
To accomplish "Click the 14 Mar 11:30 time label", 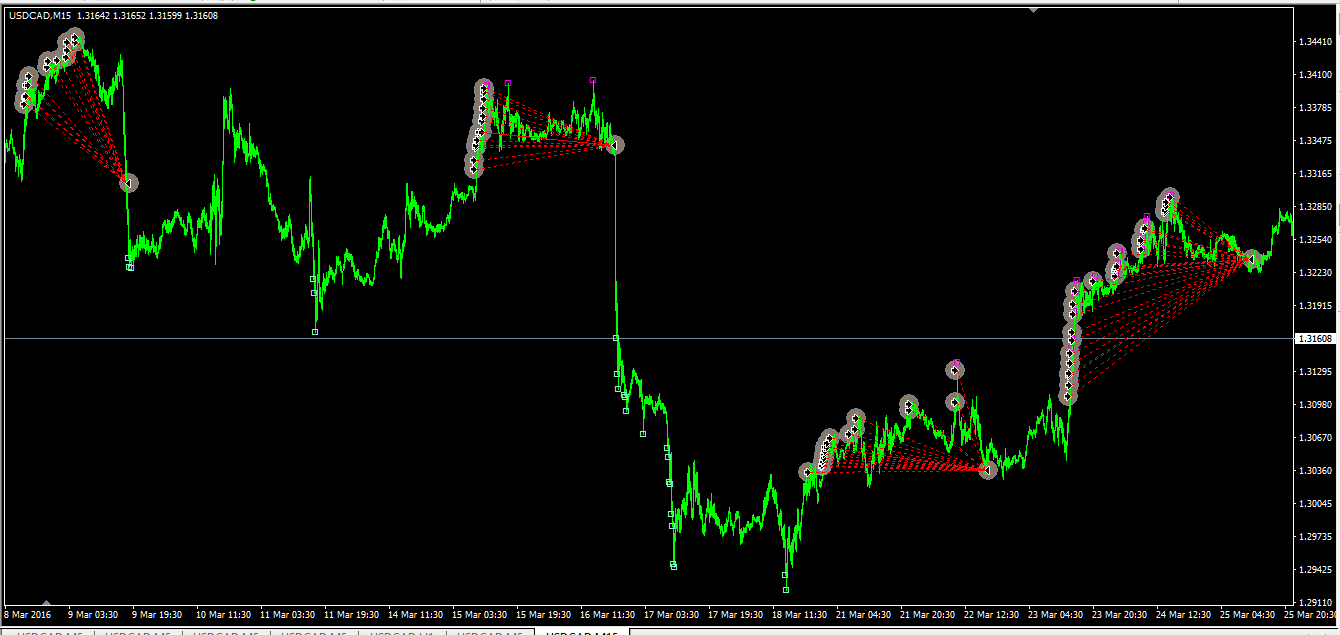I will coord(416,615).
